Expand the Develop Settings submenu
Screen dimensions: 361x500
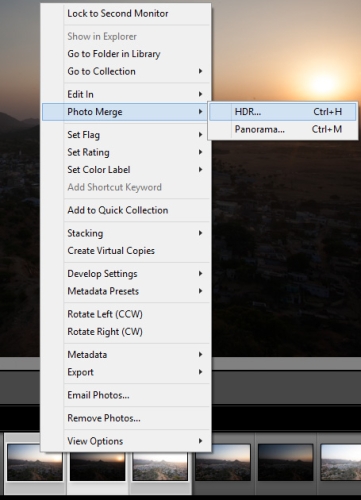[126, 274]
